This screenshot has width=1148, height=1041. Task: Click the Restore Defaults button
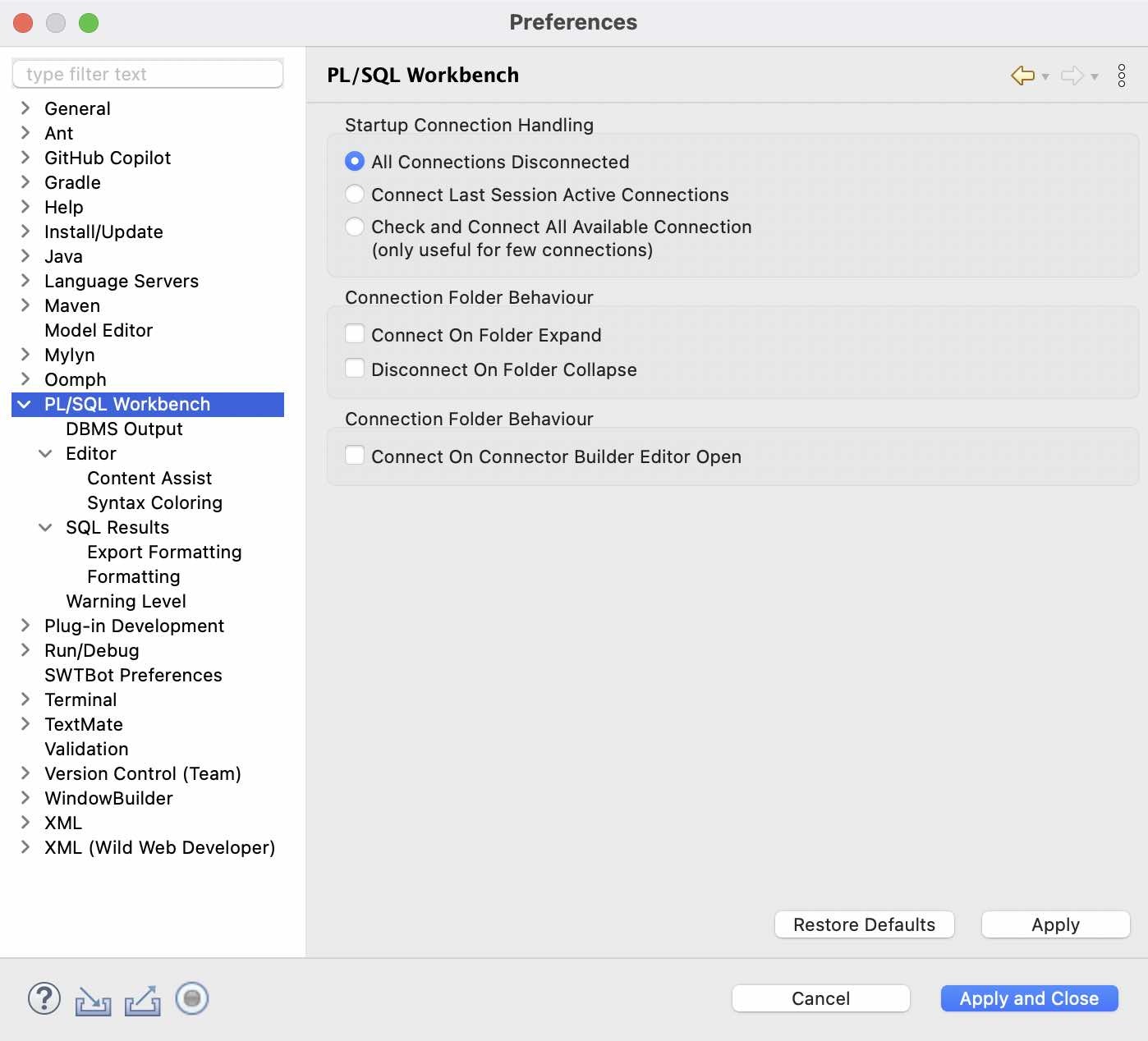[864, 924]
